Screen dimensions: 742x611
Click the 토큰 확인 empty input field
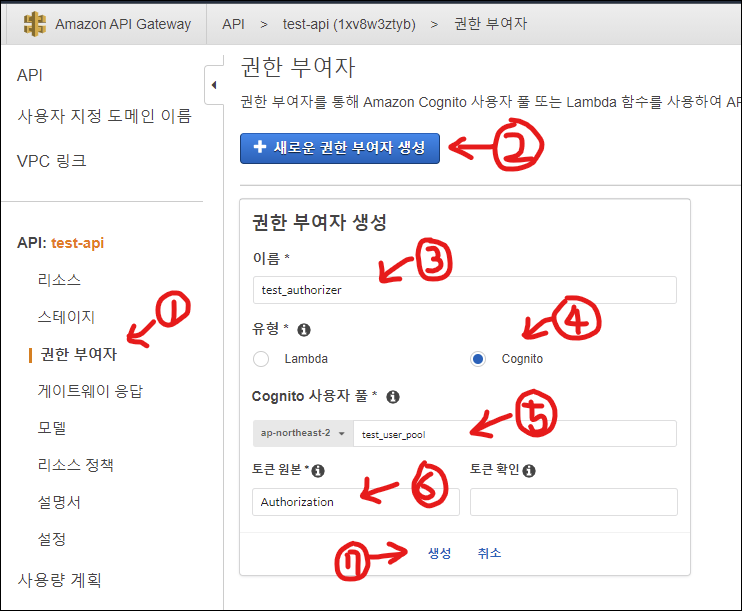pos(573,502)
